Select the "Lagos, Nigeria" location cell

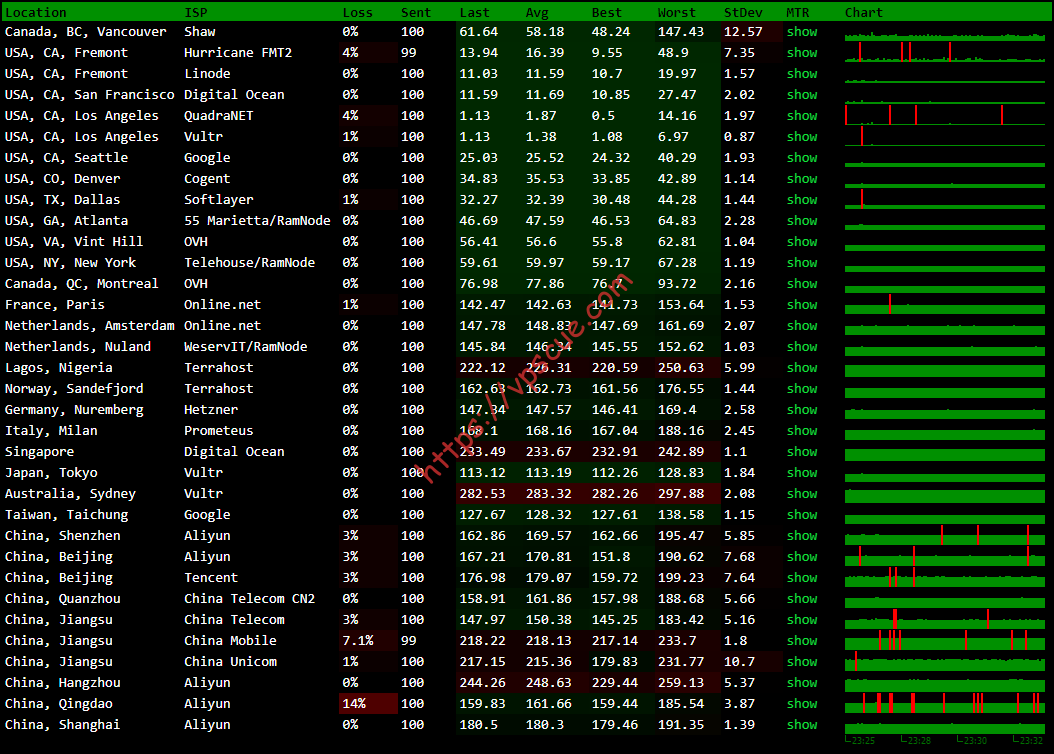(58, 368)
